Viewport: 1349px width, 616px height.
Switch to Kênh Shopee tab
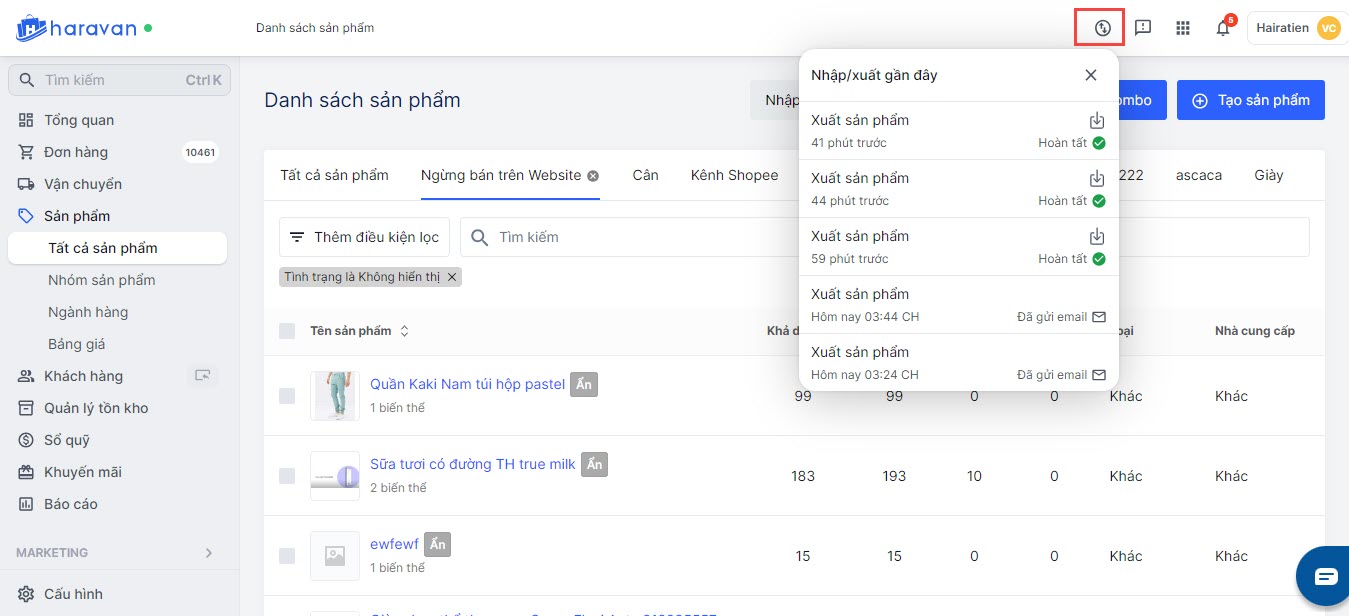[734, 175]
